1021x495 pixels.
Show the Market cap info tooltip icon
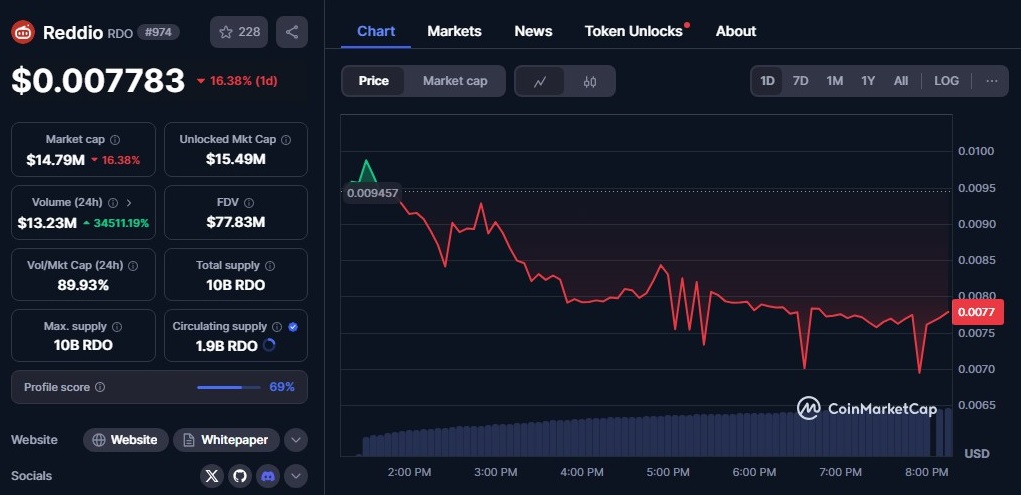(x=115, y=140)
